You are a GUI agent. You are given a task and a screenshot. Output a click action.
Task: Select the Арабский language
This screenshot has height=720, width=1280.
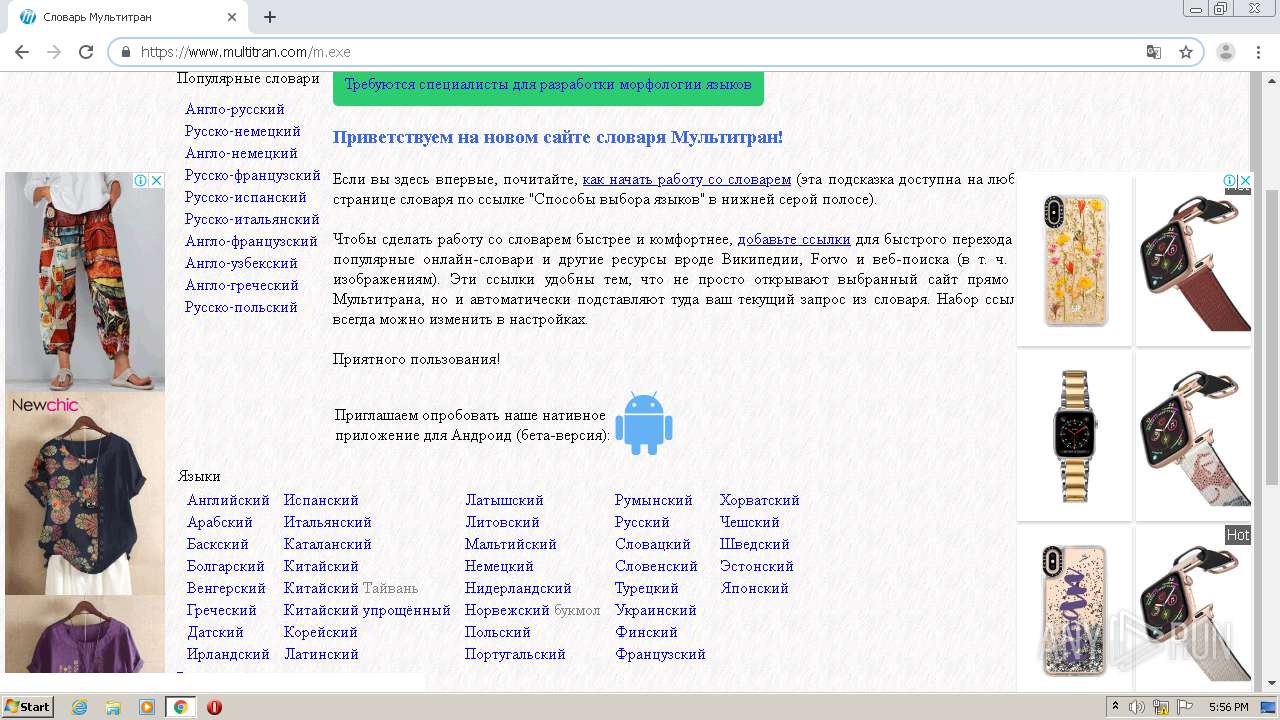pos(220,522)
